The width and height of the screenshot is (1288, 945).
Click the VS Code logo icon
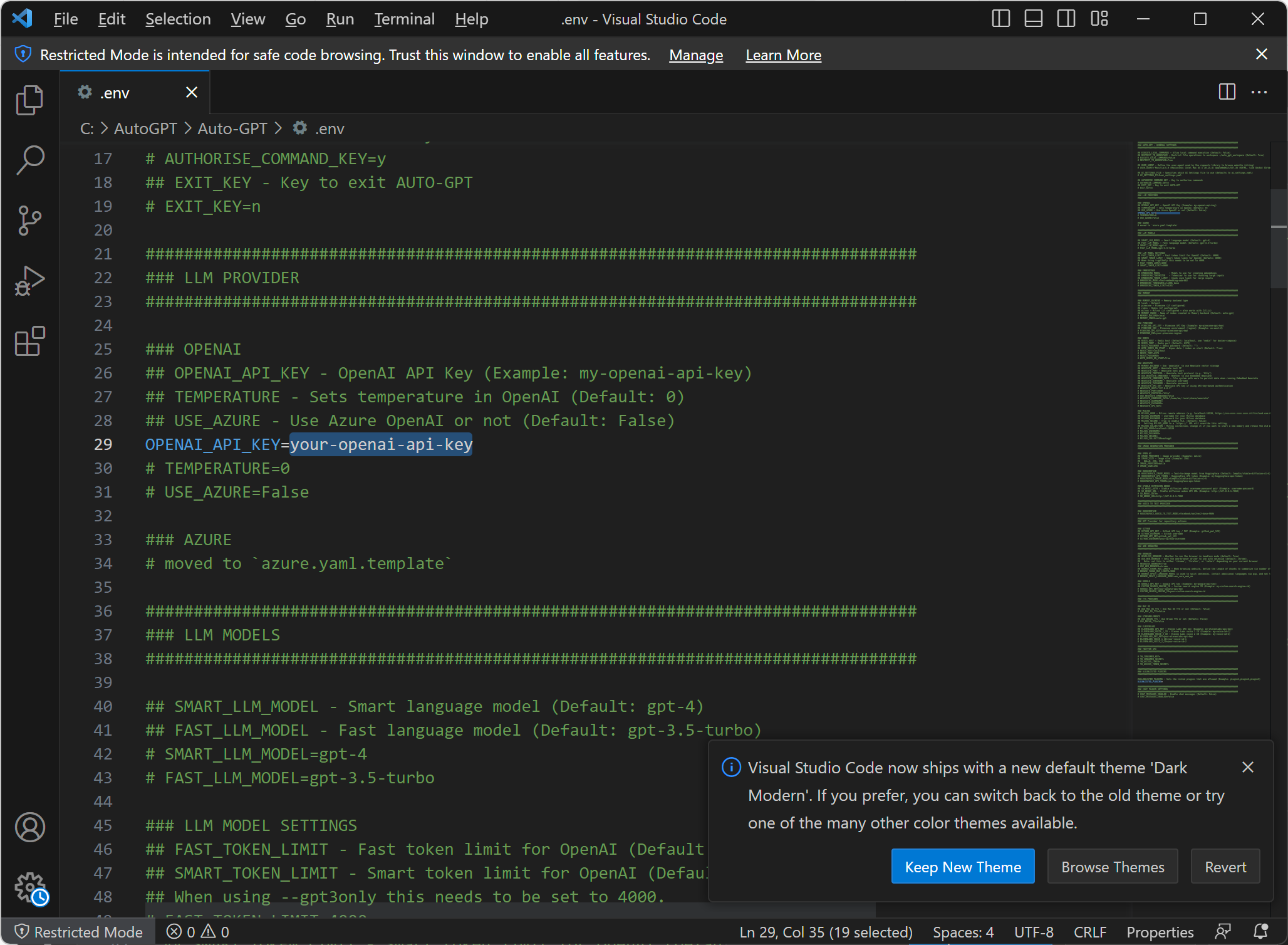(23, 19)
